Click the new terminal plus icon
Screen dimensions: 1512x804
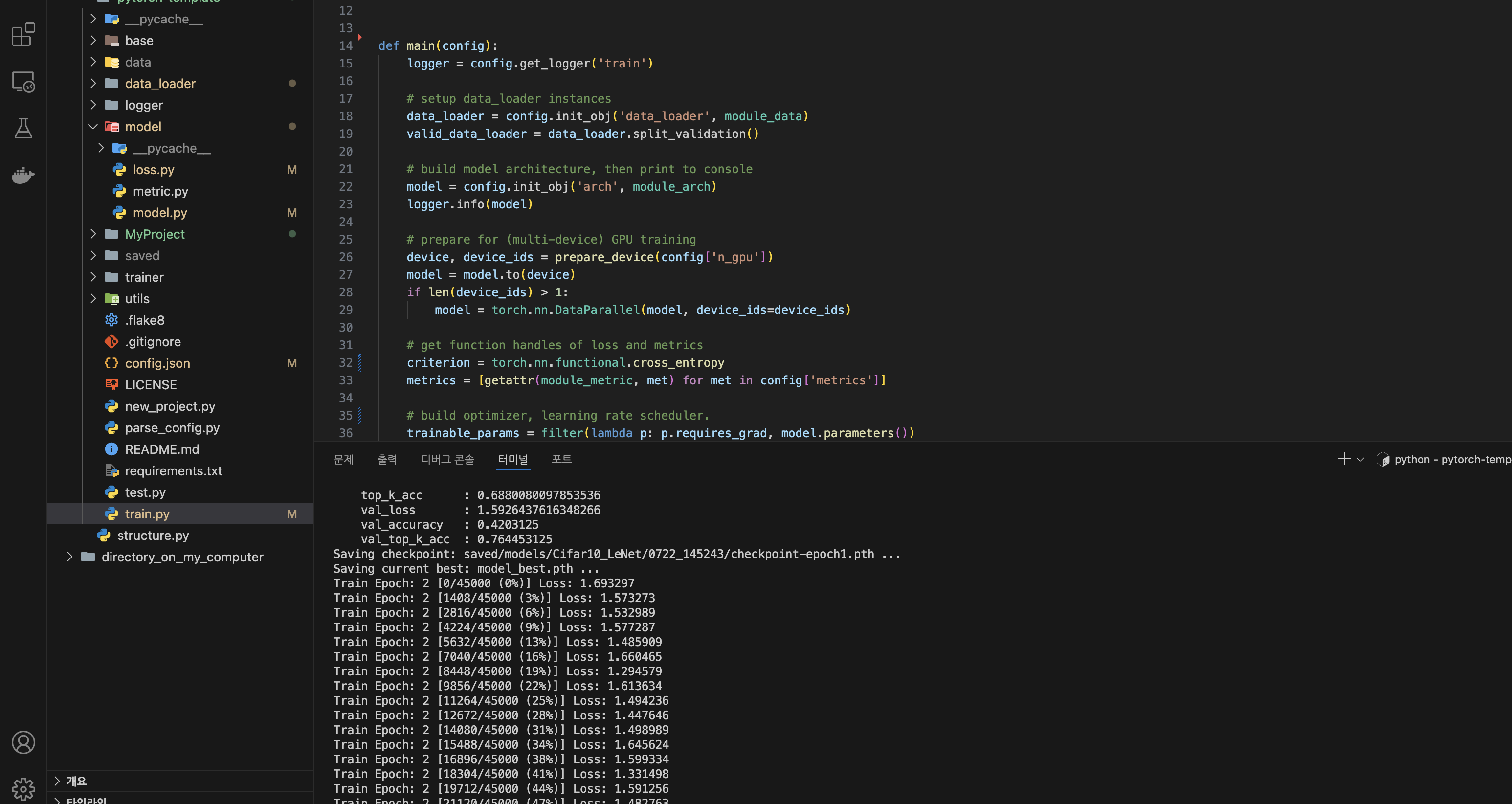click(x=1344, y=459)
